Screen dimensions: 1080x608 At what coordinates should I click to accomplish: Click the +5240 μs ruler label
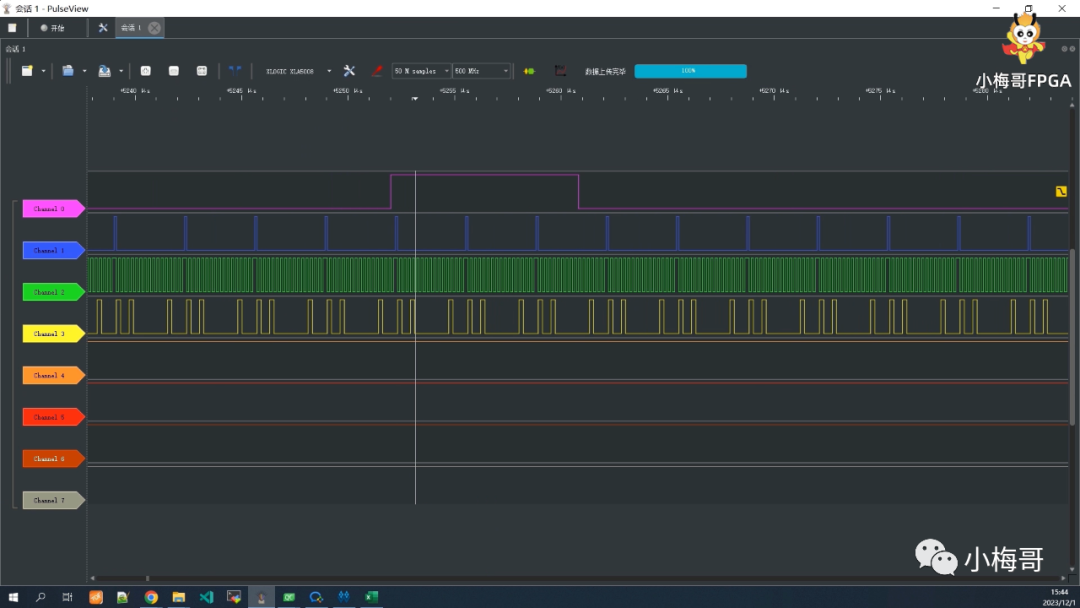point(135,91)
